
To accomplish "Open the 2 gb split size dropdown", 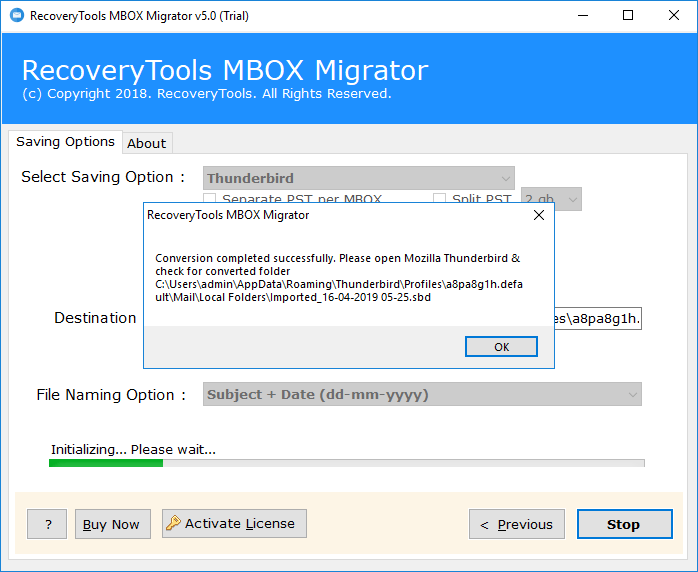I will (551, 199).
